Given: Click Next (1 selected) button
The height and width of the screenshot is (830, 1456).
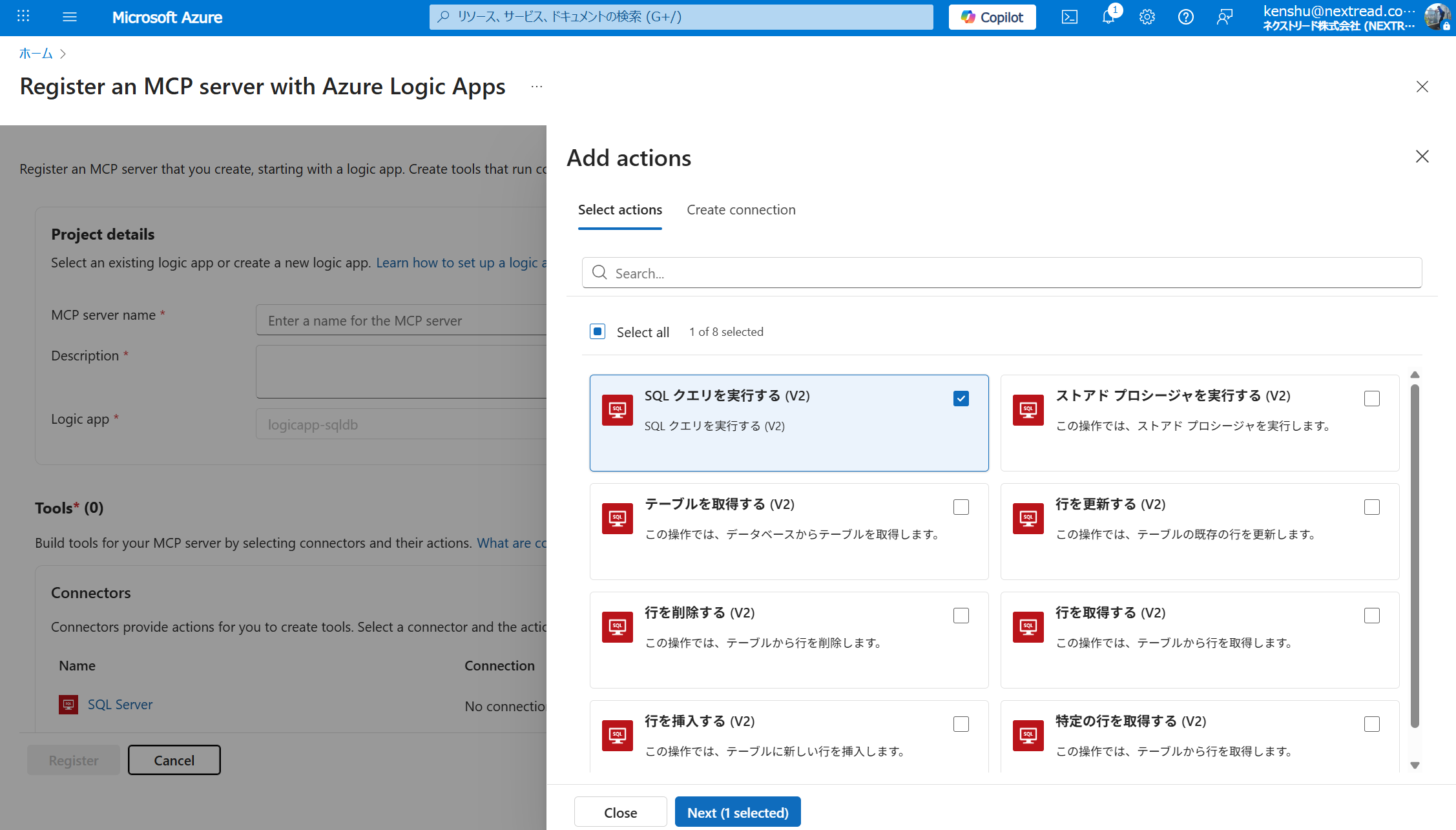Looking at the screenshot, I should click(737, 812).
